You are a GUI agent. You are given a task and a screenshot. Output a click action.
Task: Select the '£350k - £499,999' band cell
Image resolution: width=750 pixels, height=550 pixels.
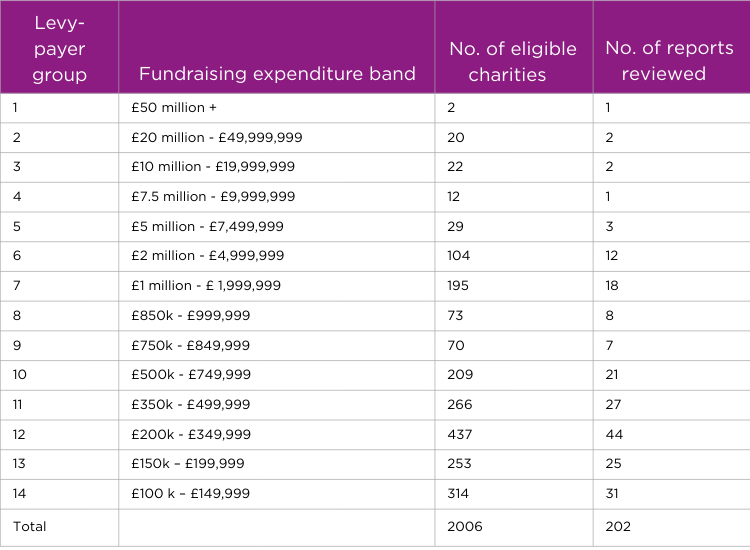tap(190, 405)
